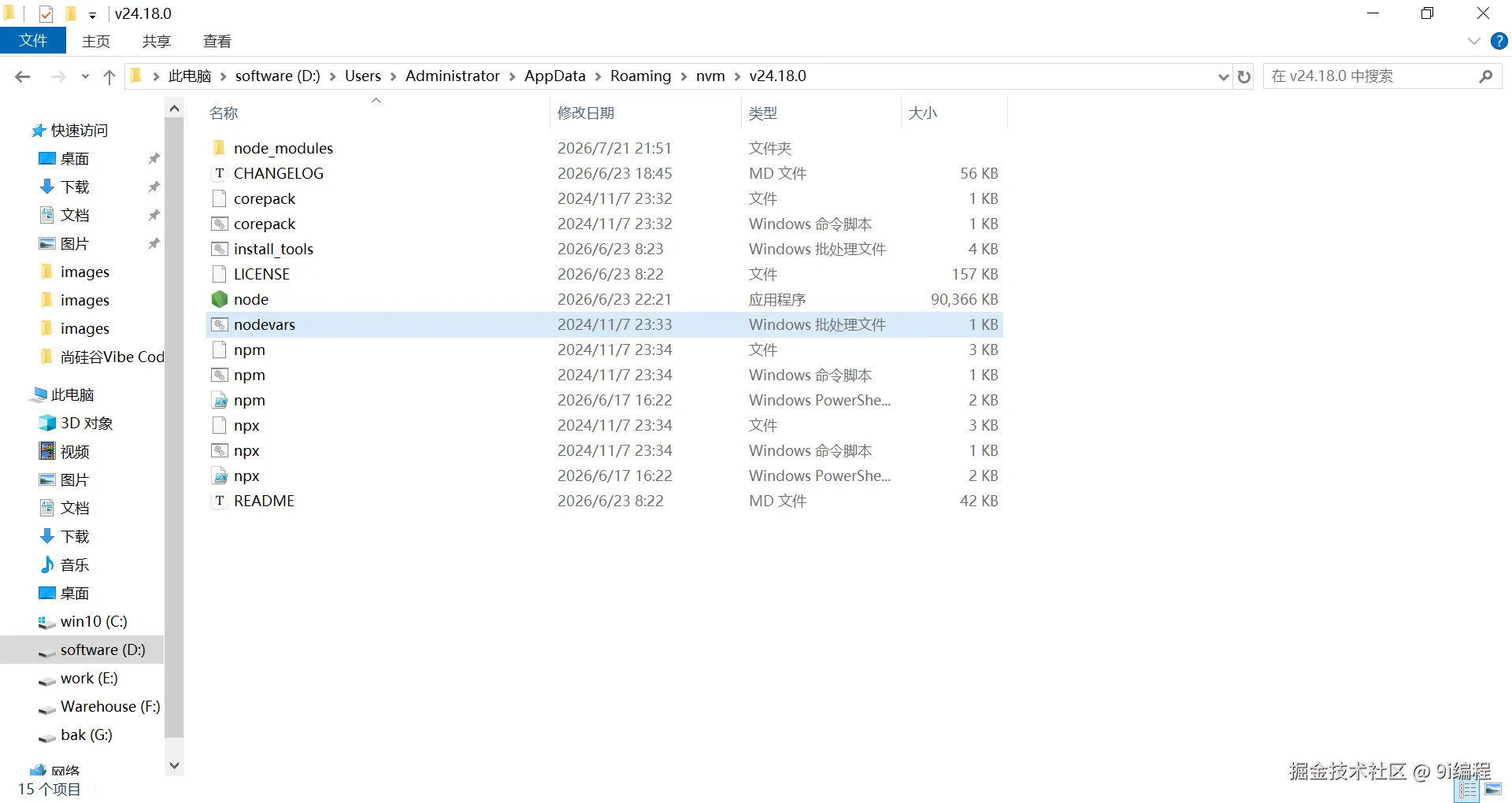This screenshot has width=1512, height=803.
Task: Expand chevron after nvm in path
Action: pyautogui.click(x=737, y=76)
